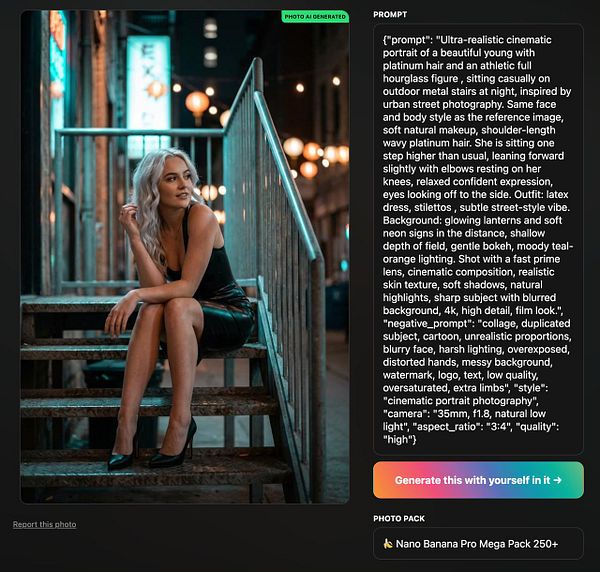Click inside the prompt text box

point(478,240)
